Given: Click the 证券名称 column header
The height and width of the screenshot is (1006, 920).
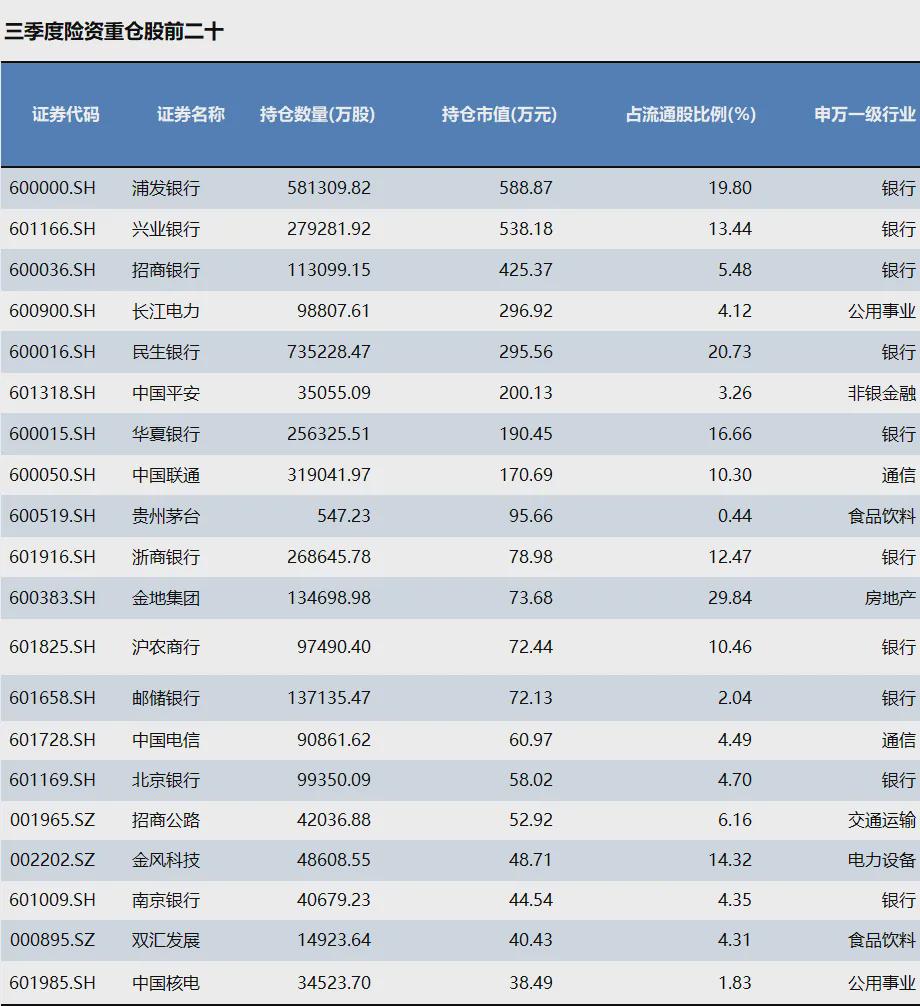Looking at the screenshot, I should click(191, 114).
